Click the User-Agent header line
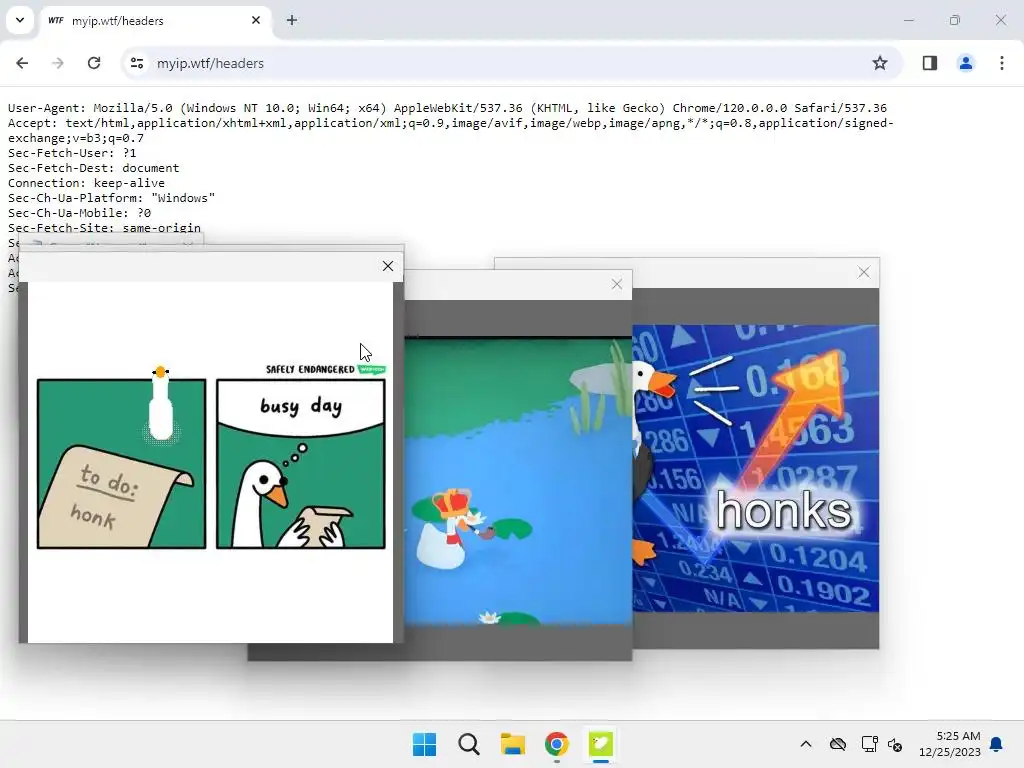1024x768 pixels. coord(447,108)
